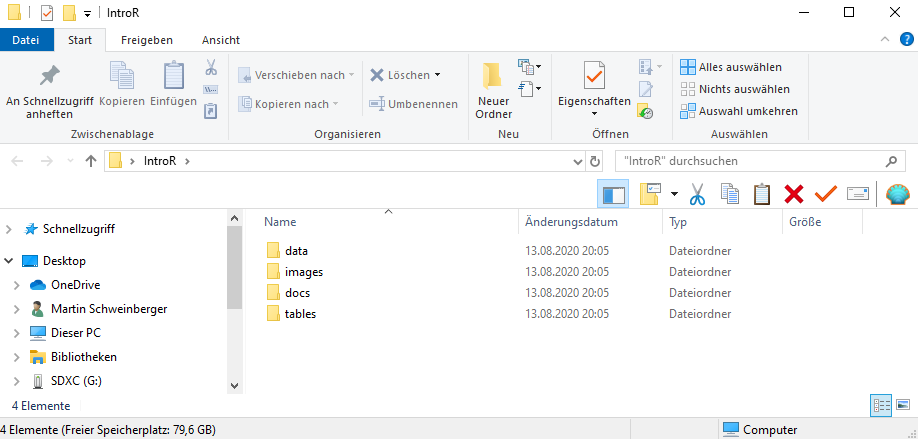
Task: Switch to details view in status bar
Action: (881, 406)
